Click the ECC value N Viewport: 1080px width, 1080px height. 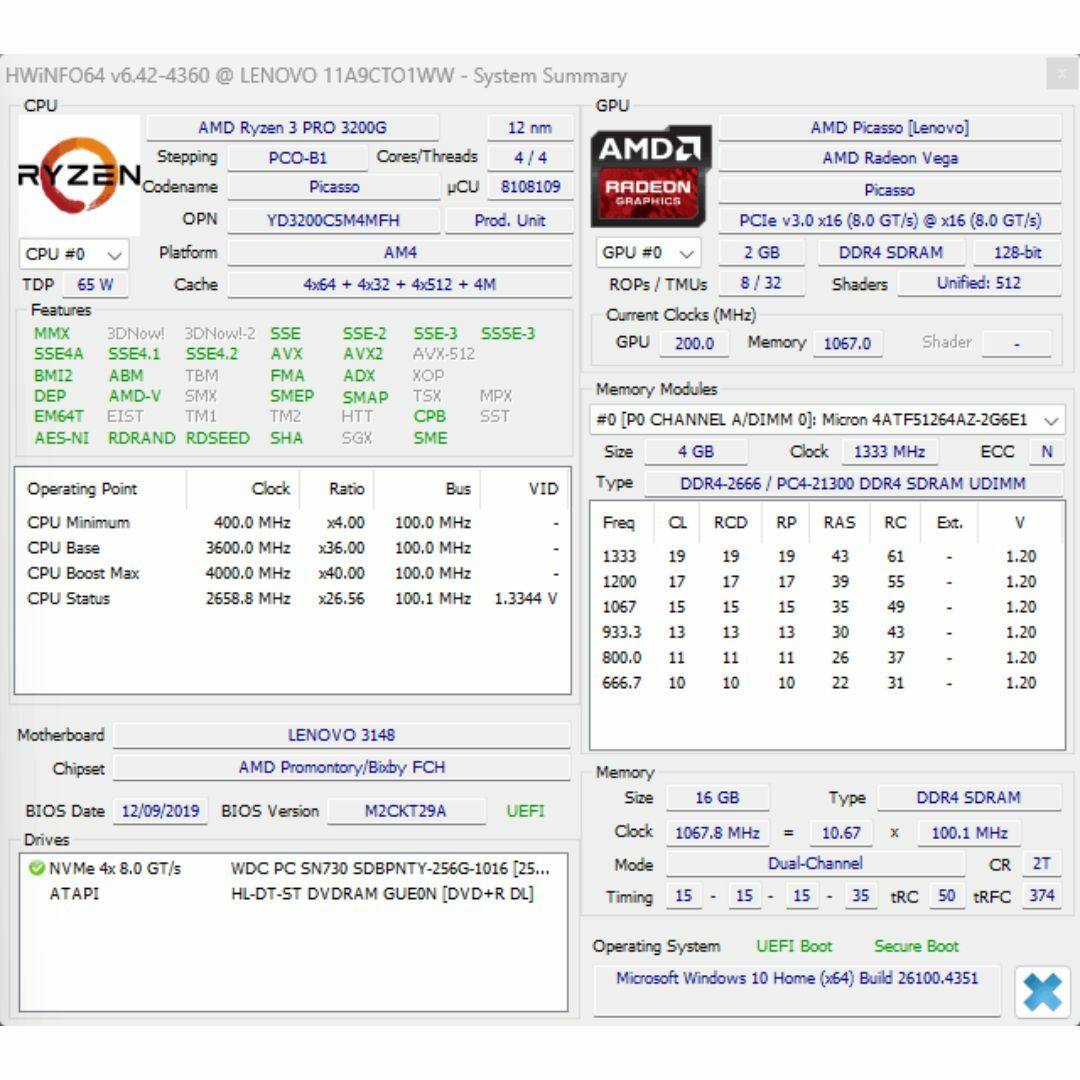pos(1046,452)
